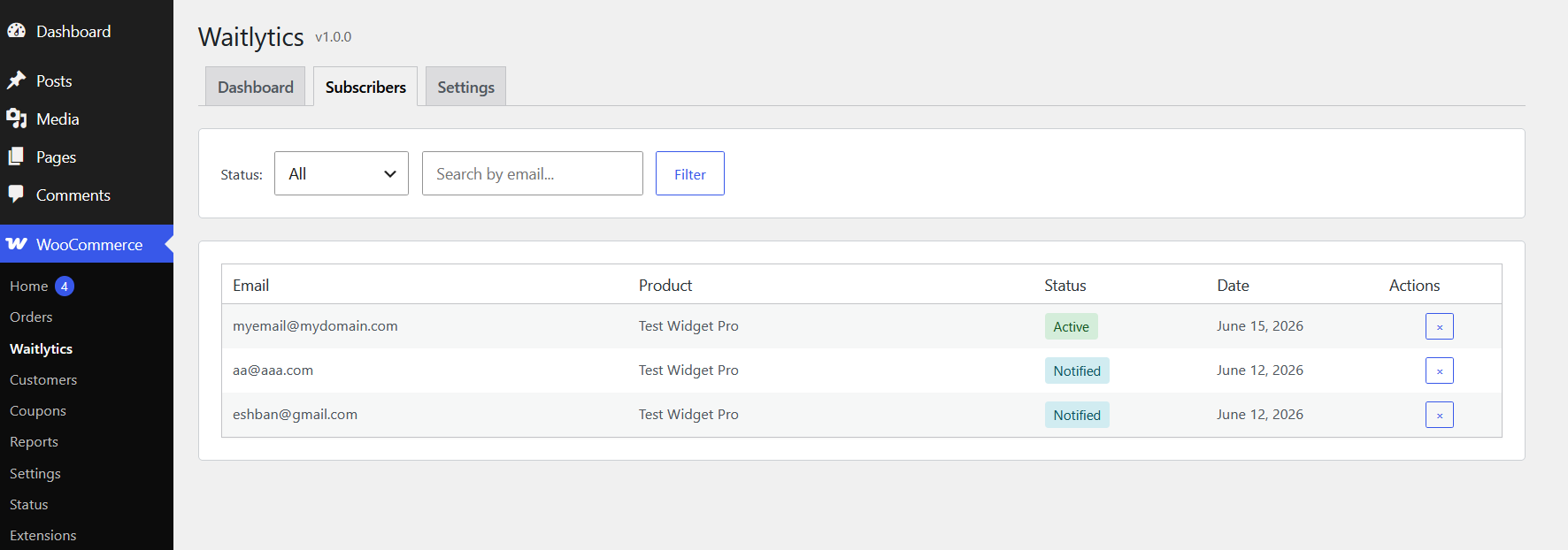Select the Subscribers tab
Viewport: 1568px width, 550px height.
365,87
